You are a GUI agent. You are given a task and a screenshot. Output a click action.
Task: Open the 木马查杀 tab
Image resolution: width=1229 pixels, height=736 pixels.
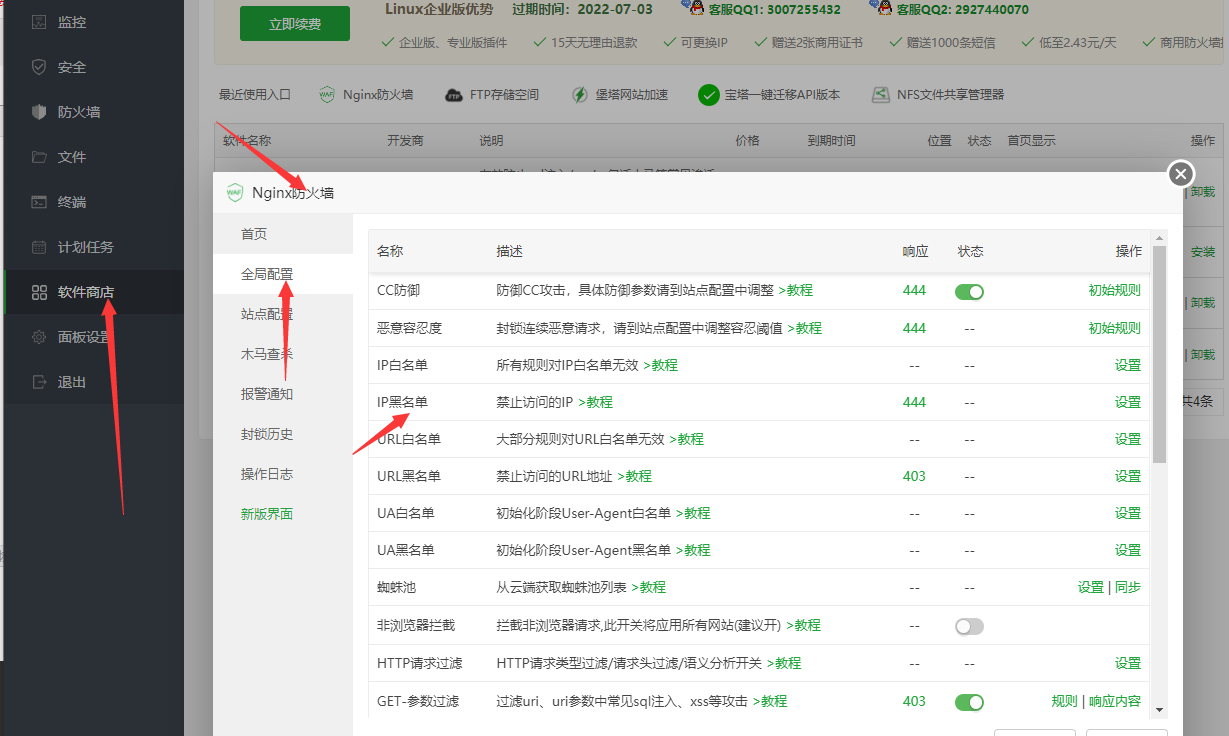283,354
